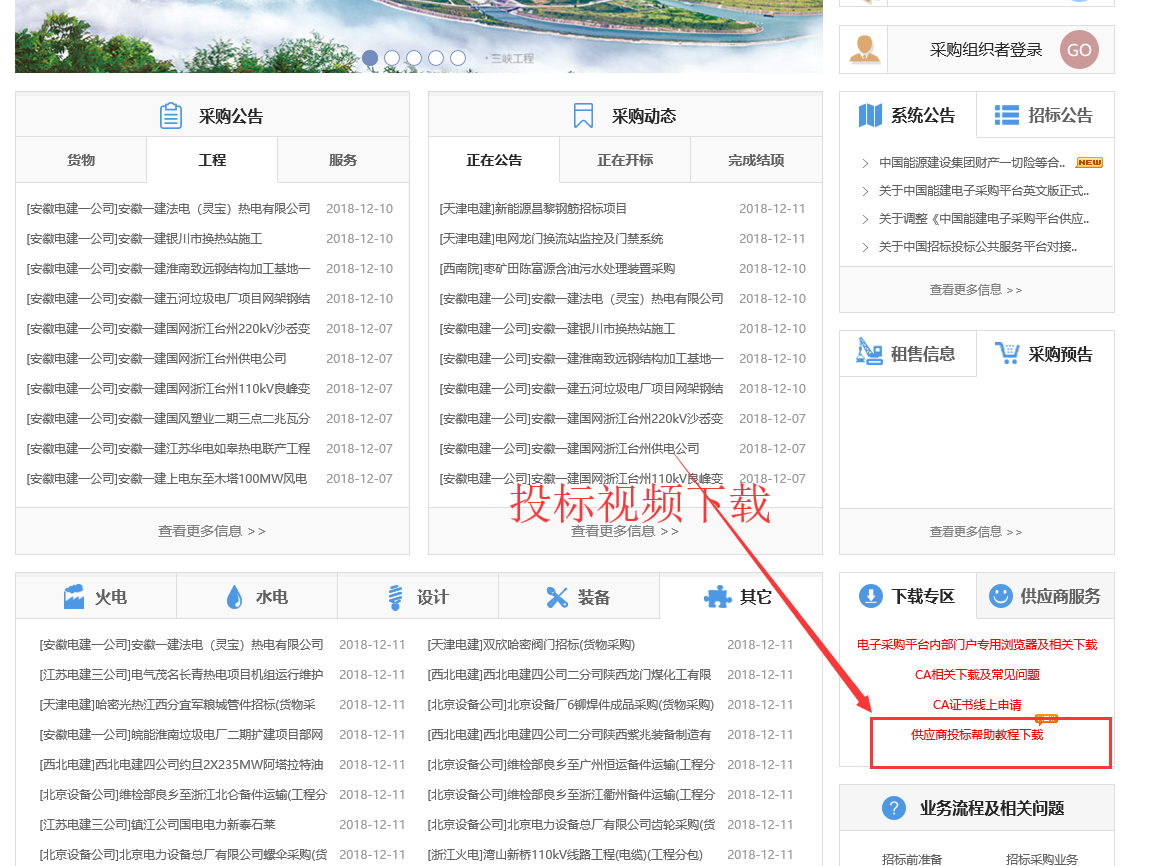The width and height of the screenshot is (1172, 866).
Task: Click the map icon on 系统公告 tab
Action: (870, 115)
